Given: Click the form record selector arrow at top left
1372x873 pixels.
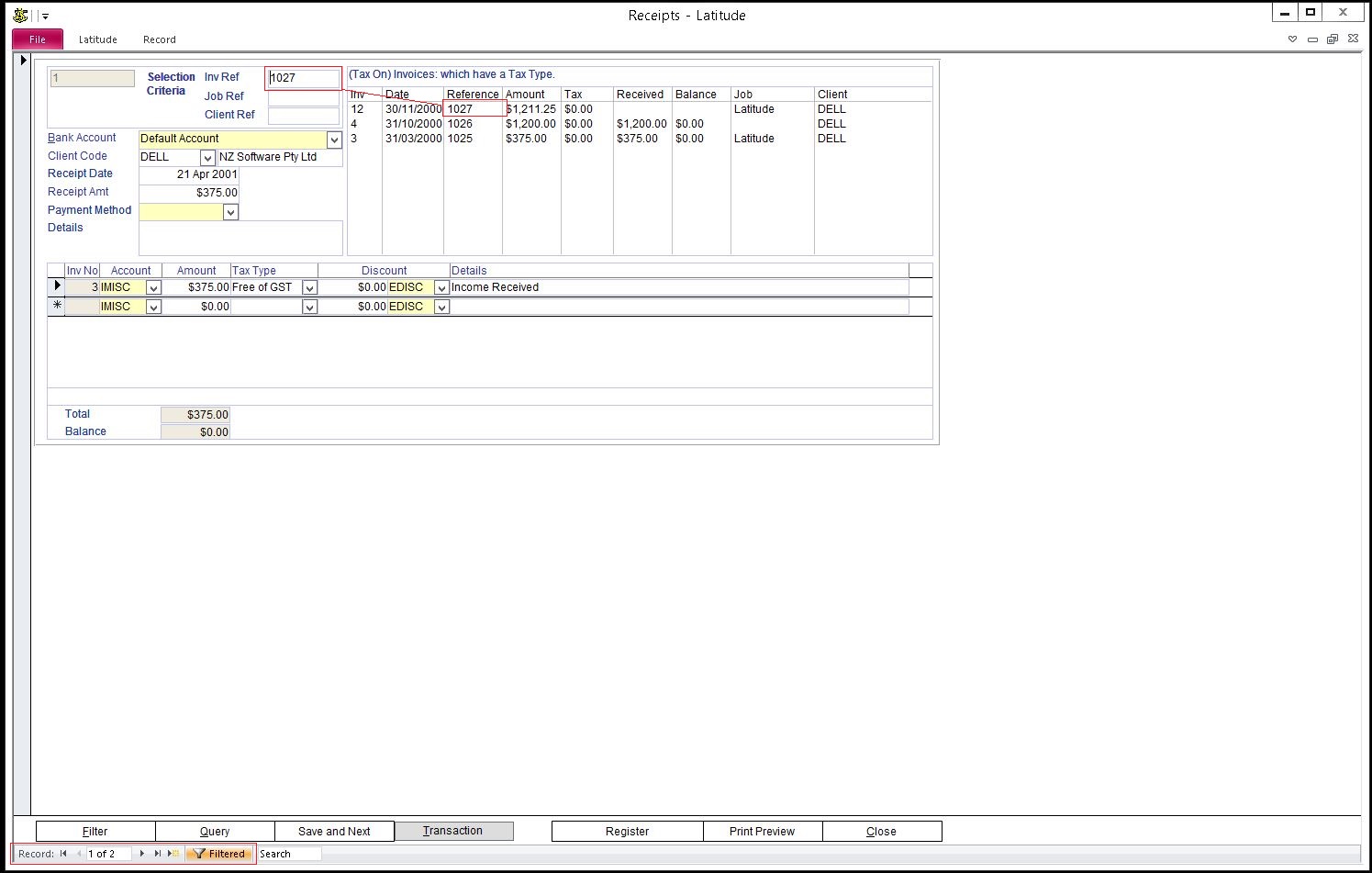Looking at the screenshot, I should click(23, 61).
